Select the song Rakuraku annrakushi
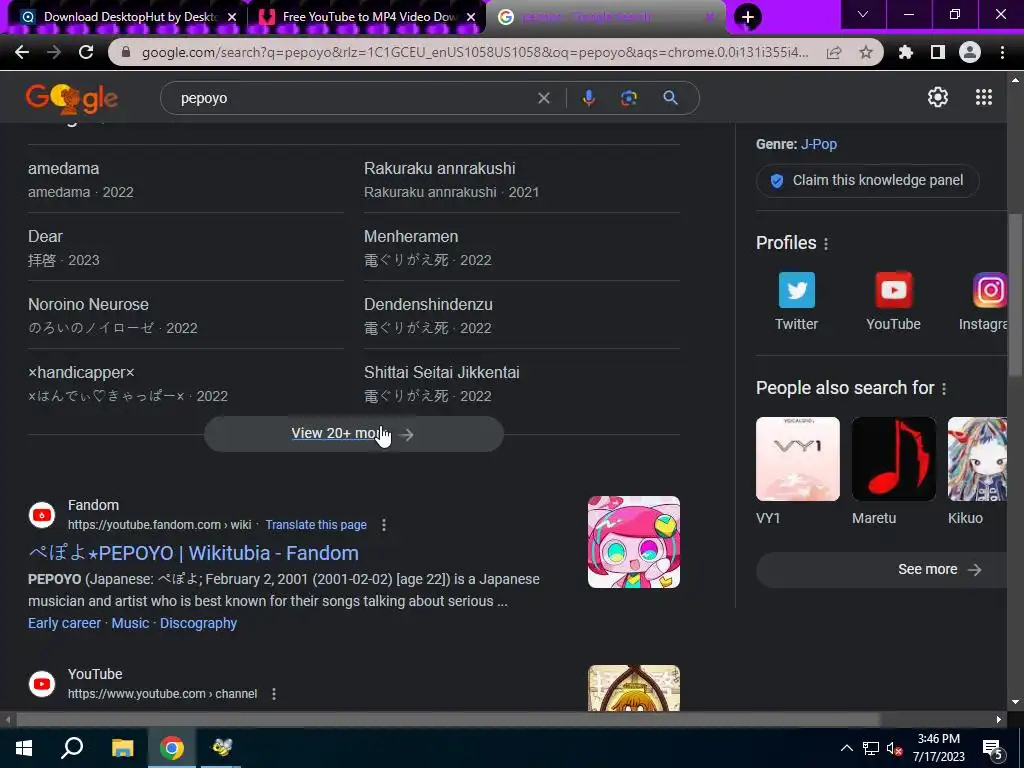The image size is (1024, 768). 522,179
